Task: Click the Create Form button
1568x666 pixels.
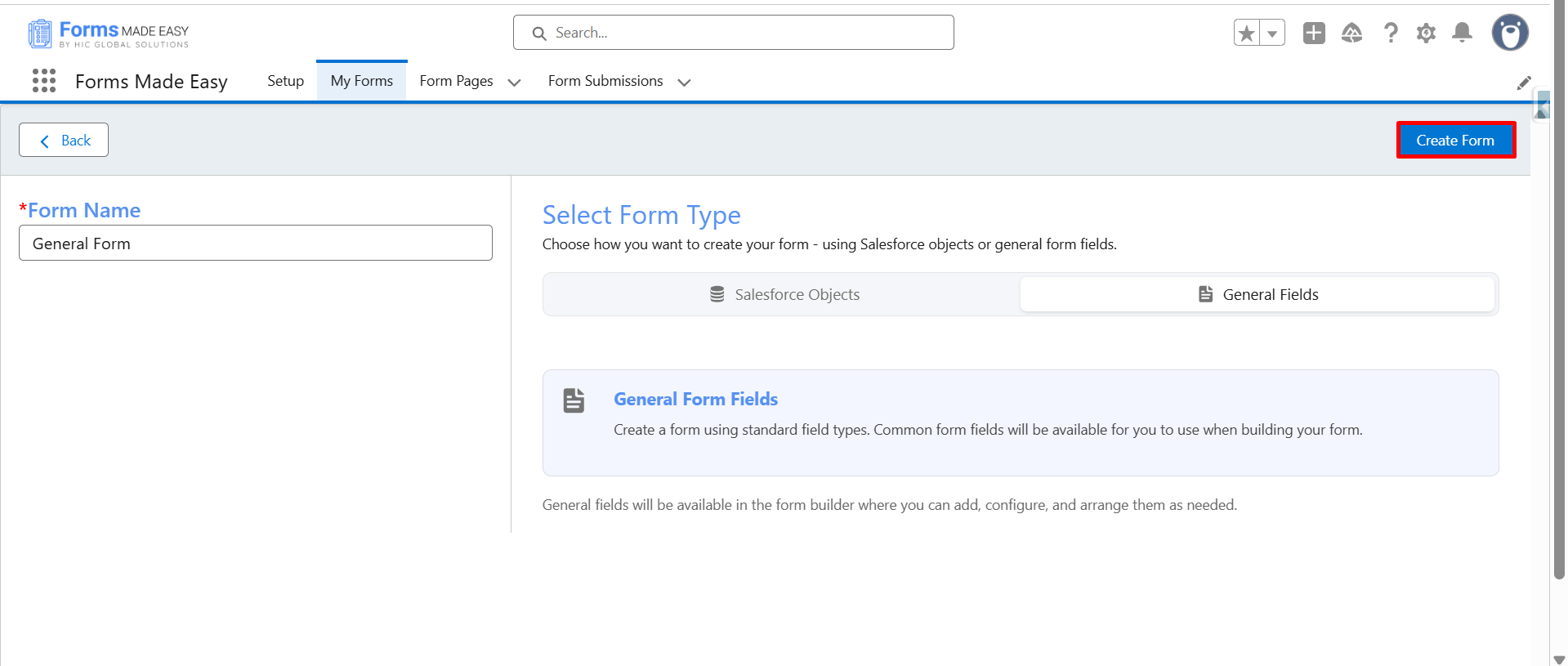Action: 1455,141
